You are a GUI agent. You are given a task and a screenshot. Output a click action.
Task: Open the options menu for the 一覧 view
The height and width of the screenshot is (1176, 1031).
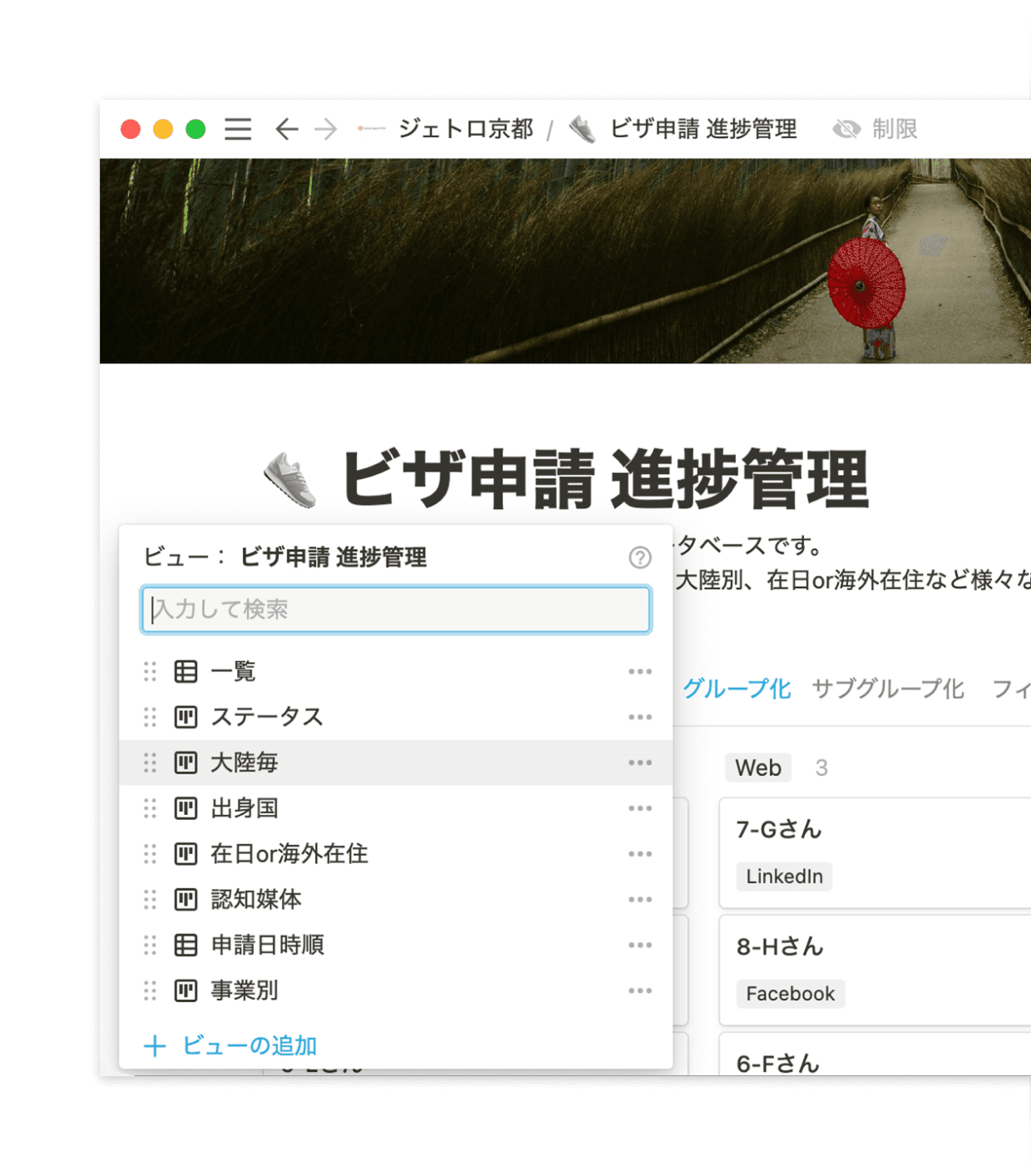click(640, 671)
